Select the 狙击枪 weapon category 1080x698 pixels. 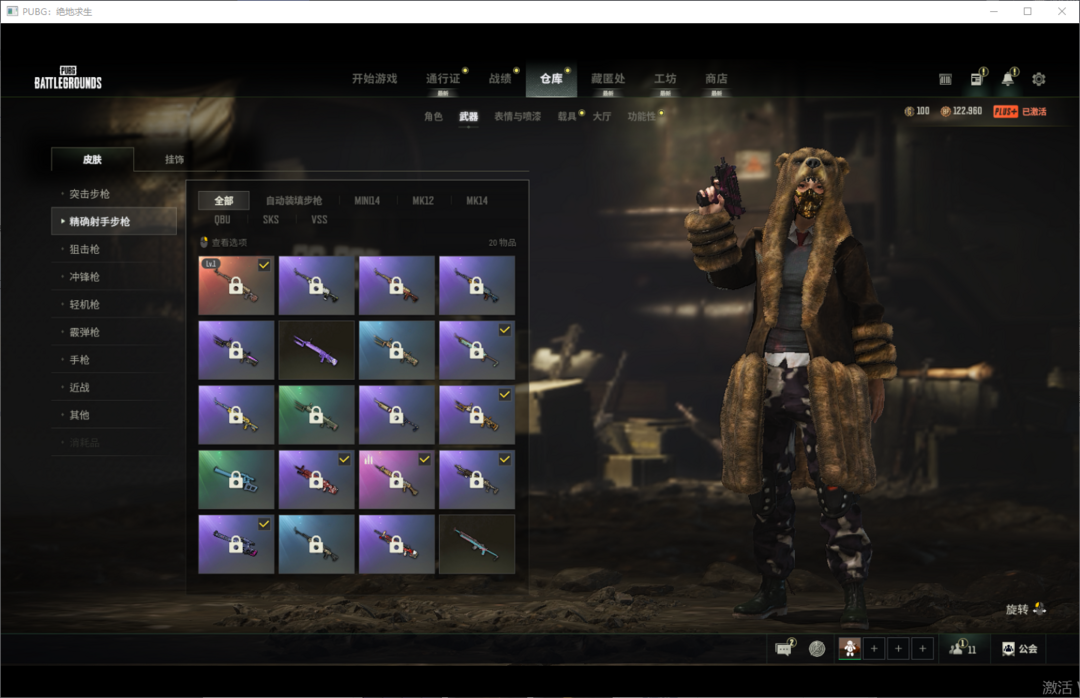click(x=84, y=249)
